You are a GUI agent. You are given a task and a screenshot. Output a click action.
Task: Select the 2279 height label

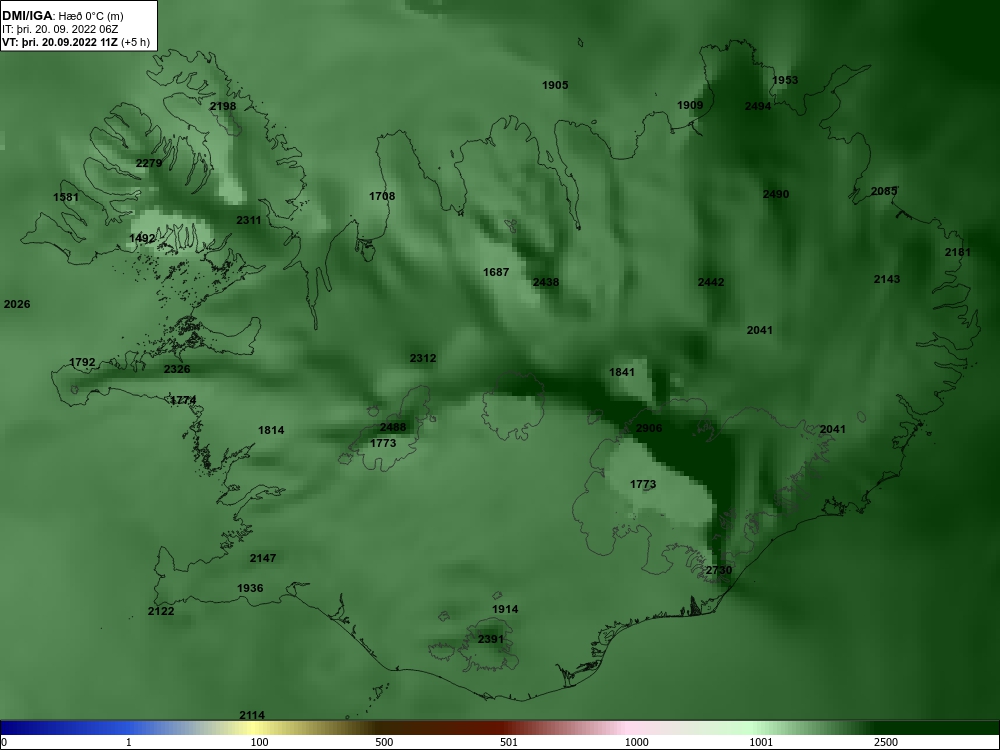(x=149, y=163)
